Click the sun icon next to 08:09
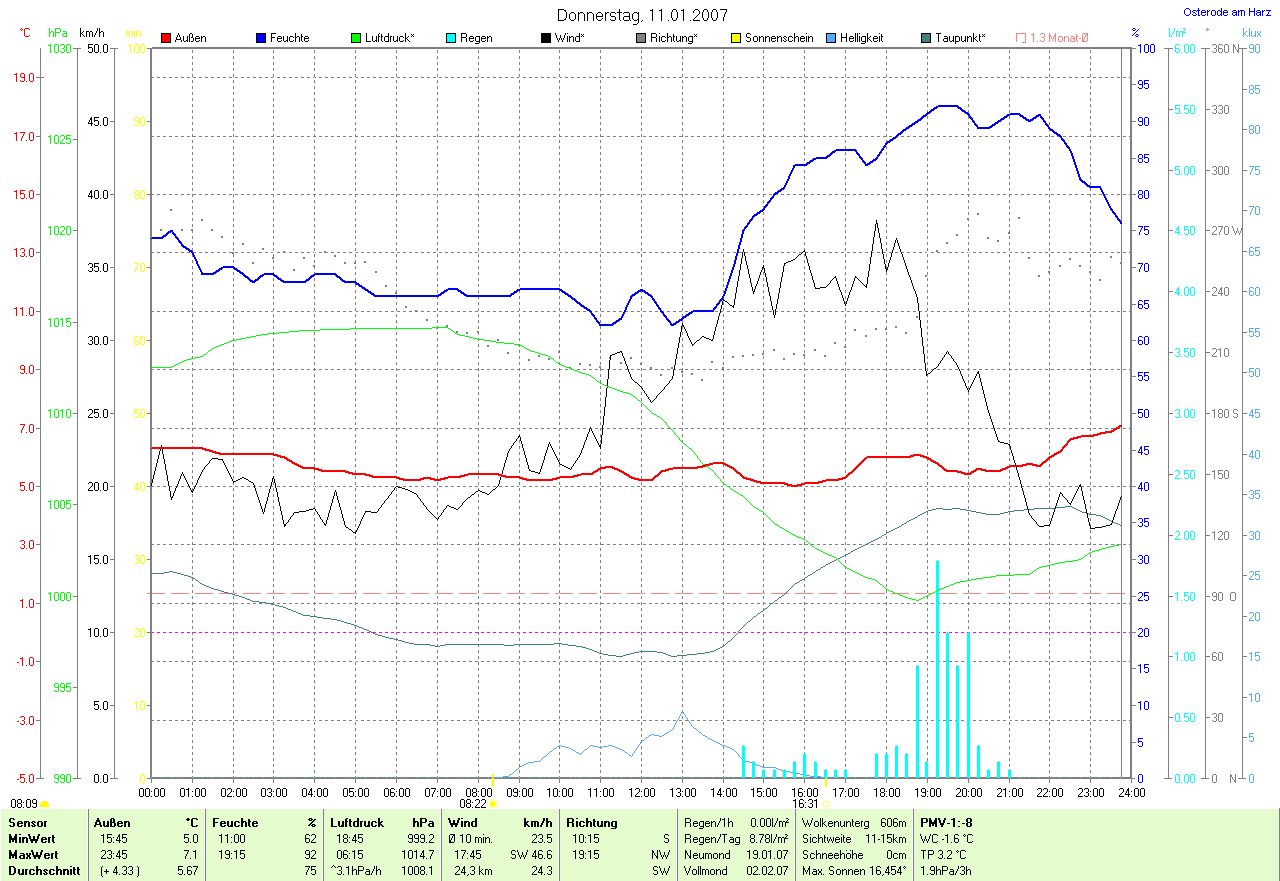Image resolution: width=1280 pixels, height=881 pixels. pos(45,803)
